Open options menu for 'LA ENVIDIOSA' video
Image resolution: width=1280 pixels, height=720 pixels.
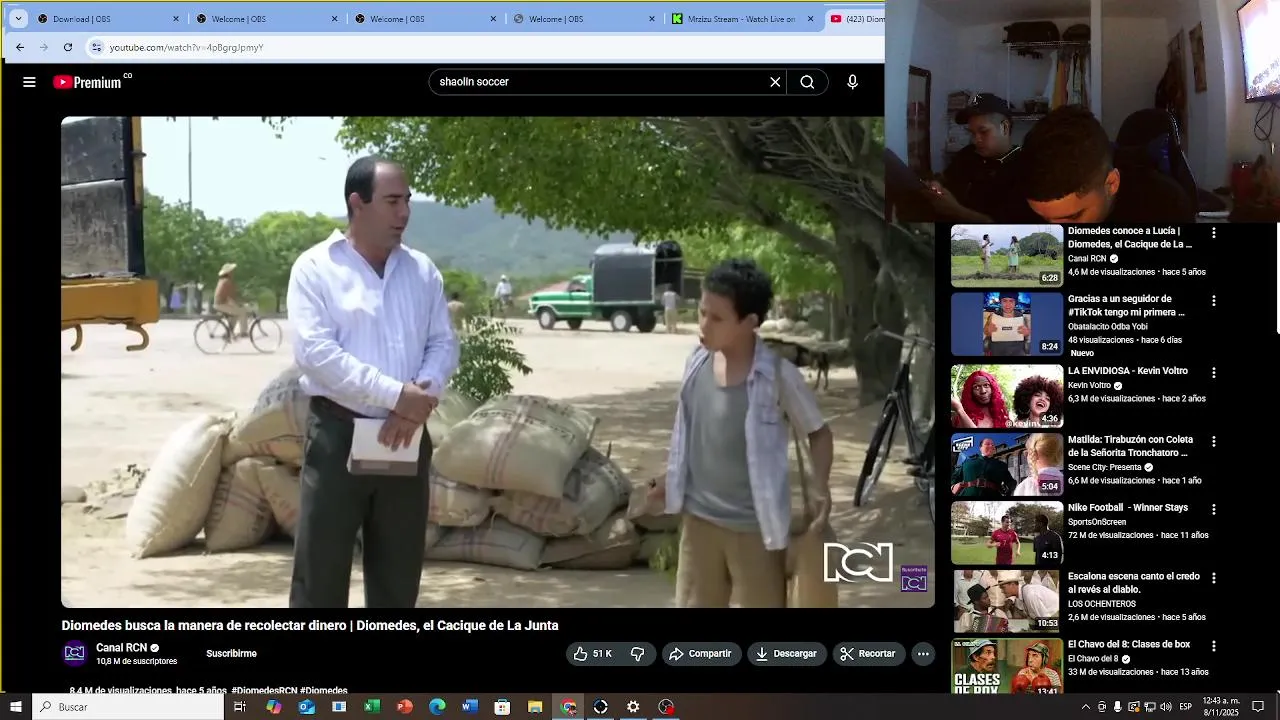coord(1214,373)
